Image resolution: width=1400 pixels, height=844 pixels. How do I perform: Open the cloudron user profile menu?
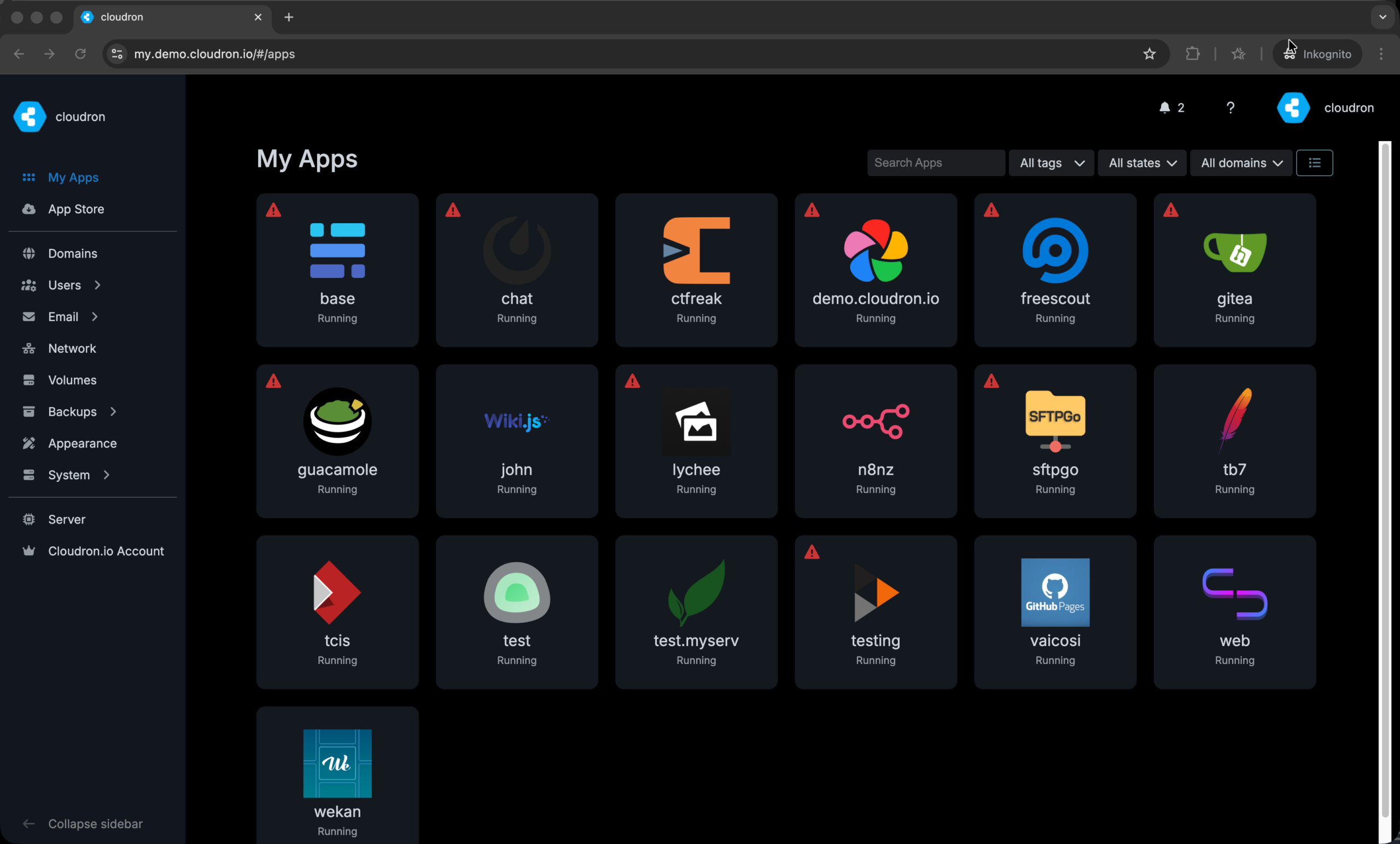(x=1325, y=107)
